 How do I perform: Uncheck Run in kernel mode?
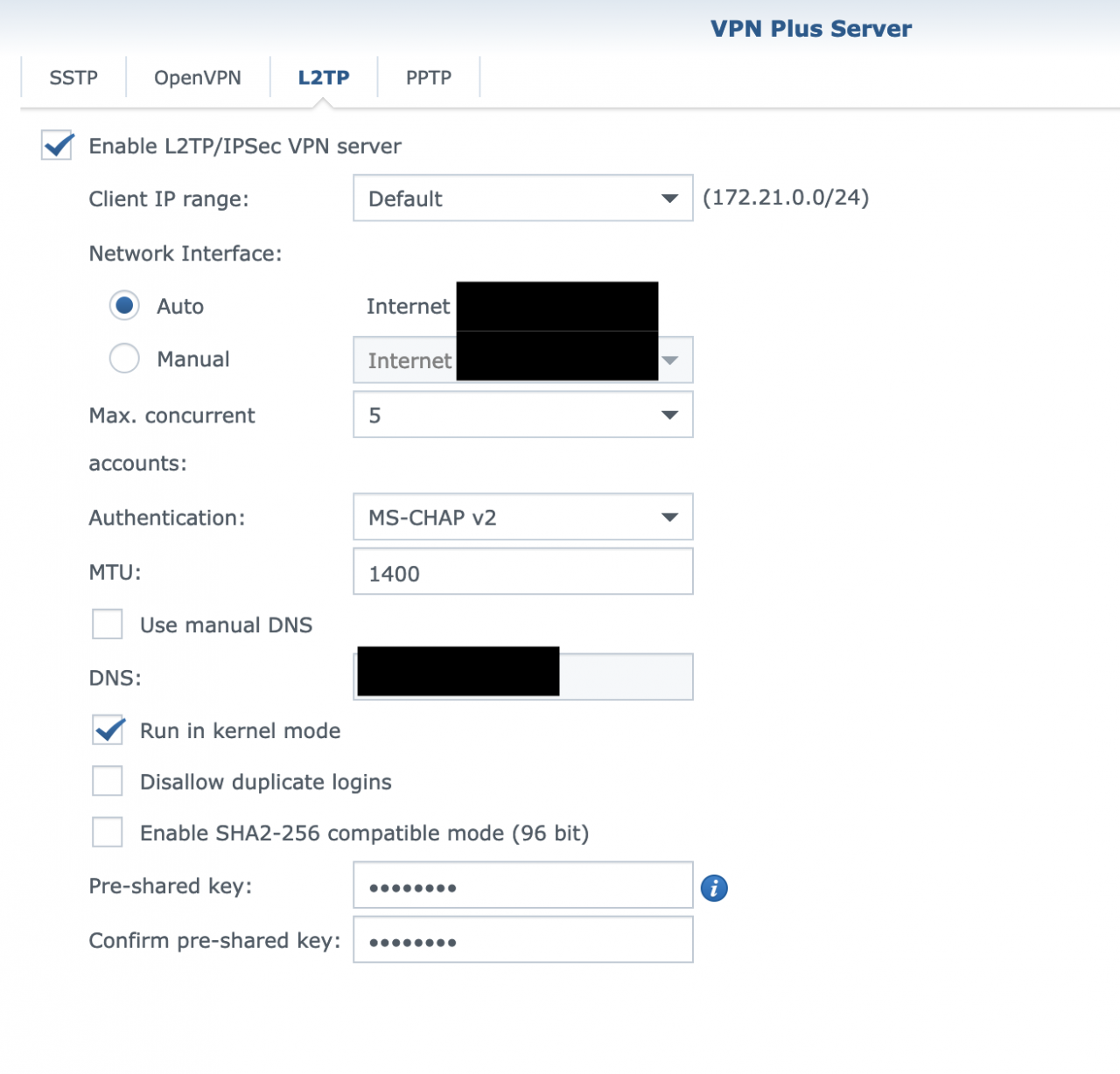coord(108,730)
